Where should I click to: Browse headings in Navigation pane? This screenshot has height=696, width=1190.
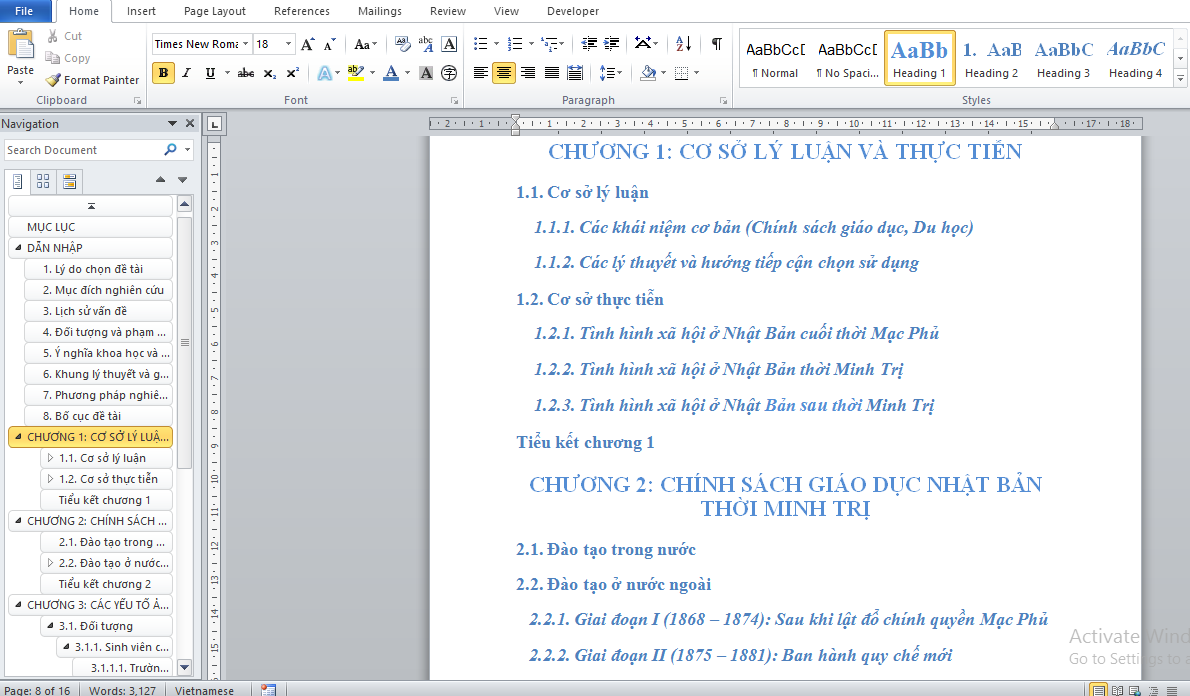pos(17,181)
